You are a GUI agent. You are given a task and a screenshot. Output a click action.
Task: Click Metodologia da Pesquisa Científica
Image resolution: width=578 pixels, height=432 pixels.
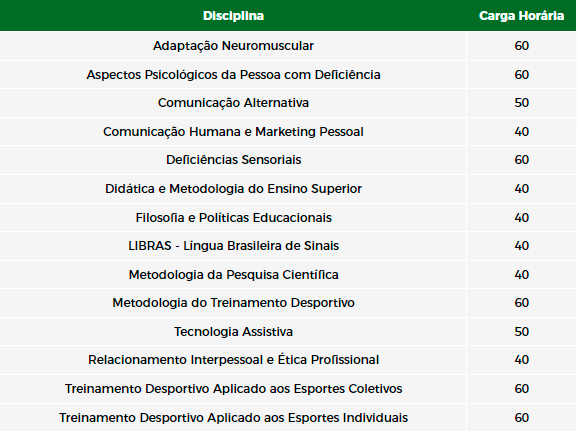coord(233,275)
